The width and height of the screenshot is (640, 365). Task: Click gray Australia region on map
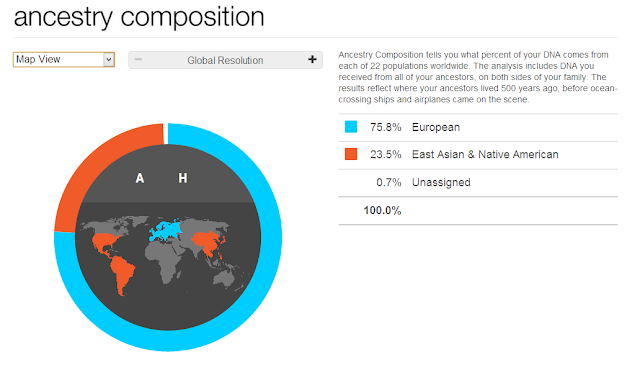(222, 280)
